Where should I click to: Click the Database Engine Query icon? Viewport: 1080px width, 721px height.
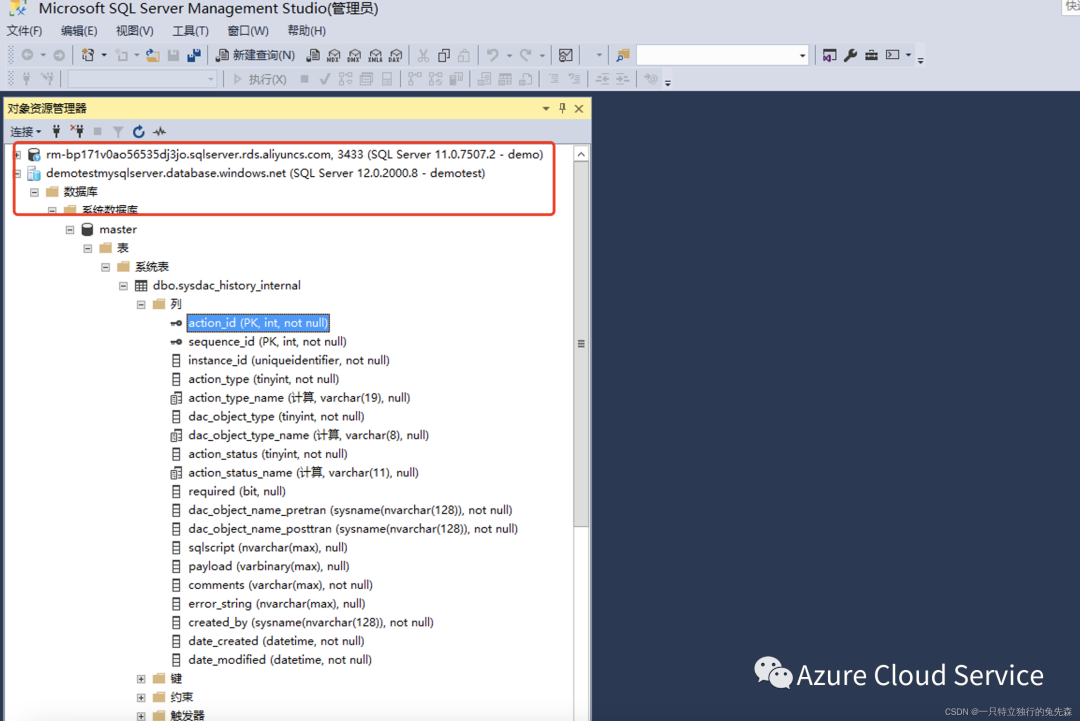[x=313, y=55]
